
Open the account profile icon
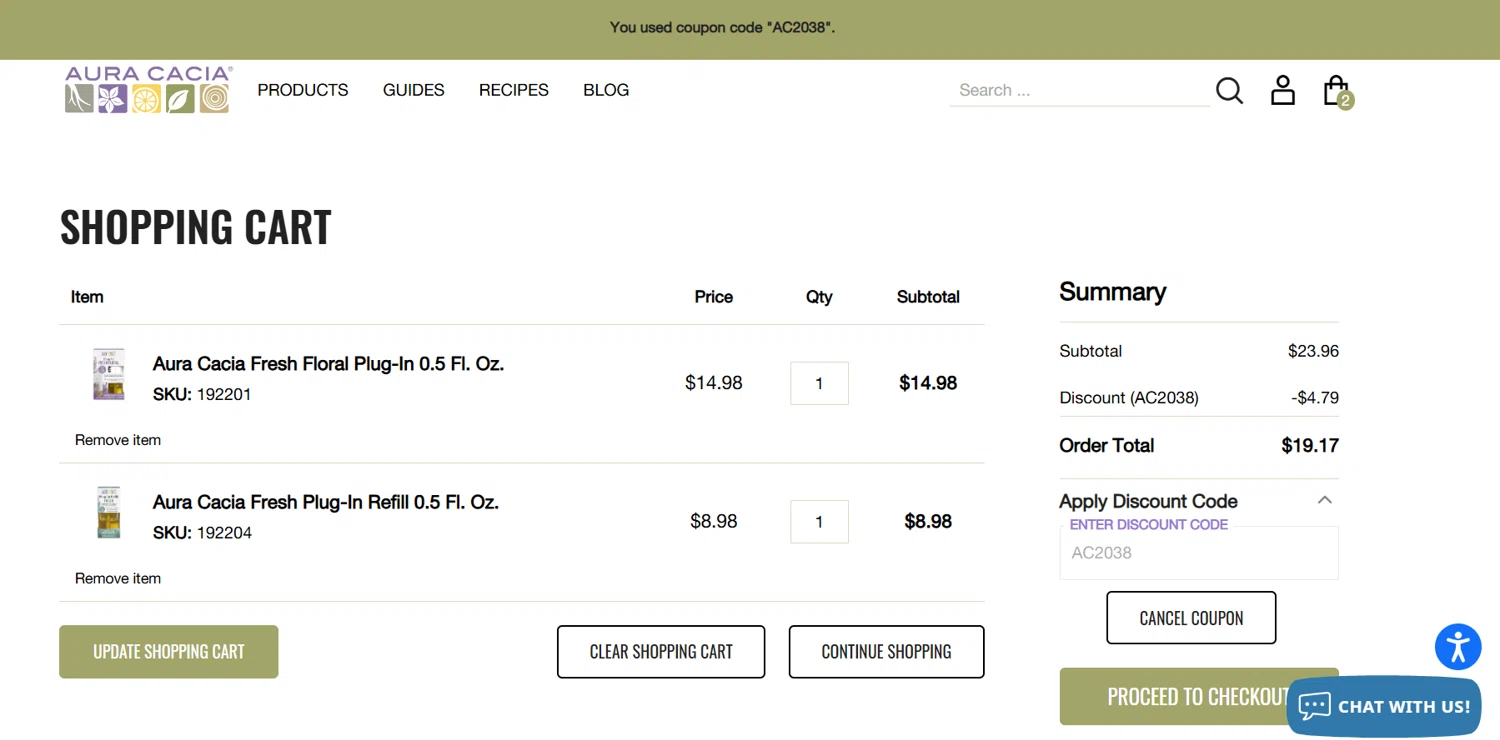pyautogui.click(x=1283, y=90)
